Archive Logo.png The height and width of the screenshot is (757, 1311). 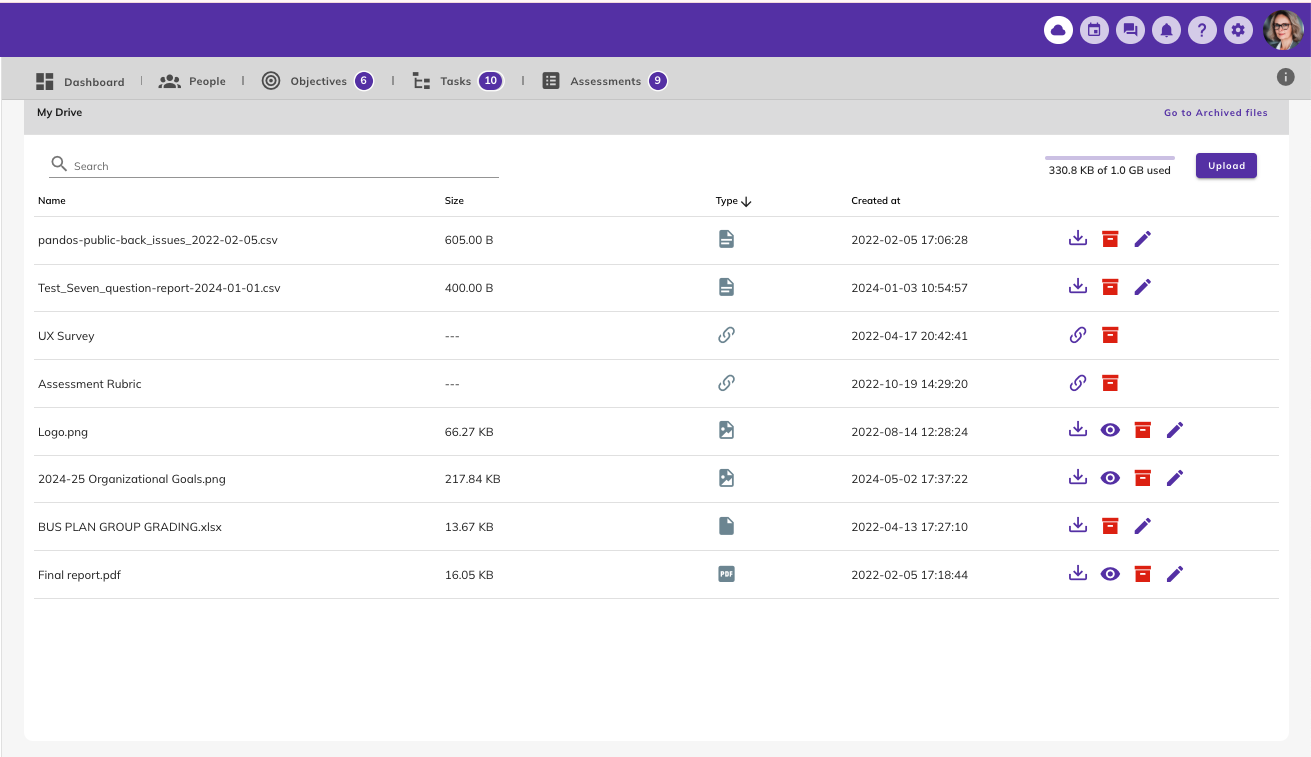pyautogui.click(x=1142, y=430)
